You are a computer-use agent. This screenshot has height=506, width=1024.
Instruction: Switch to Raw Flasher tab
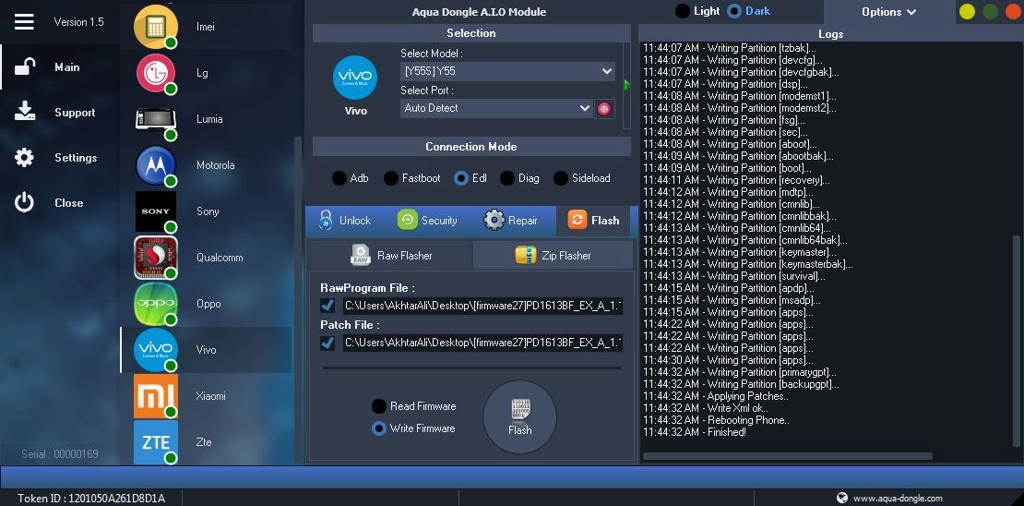click(391, 255)
